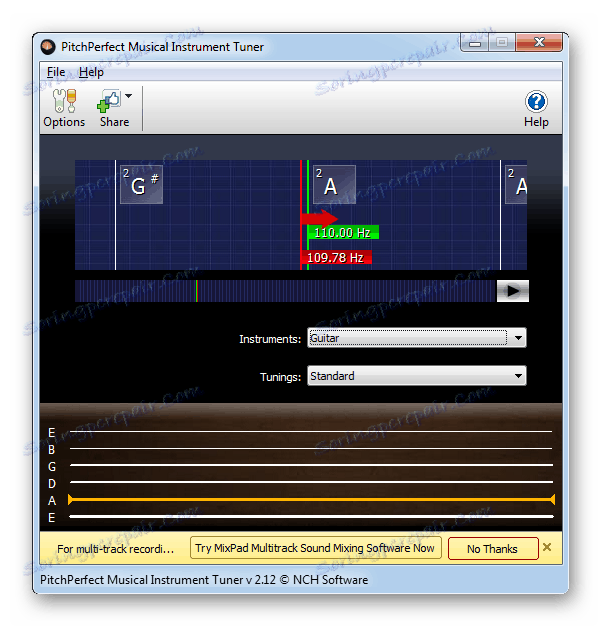The image size is (602, 627).
Task: Select the B string
Action: click(x=310, y=449)
